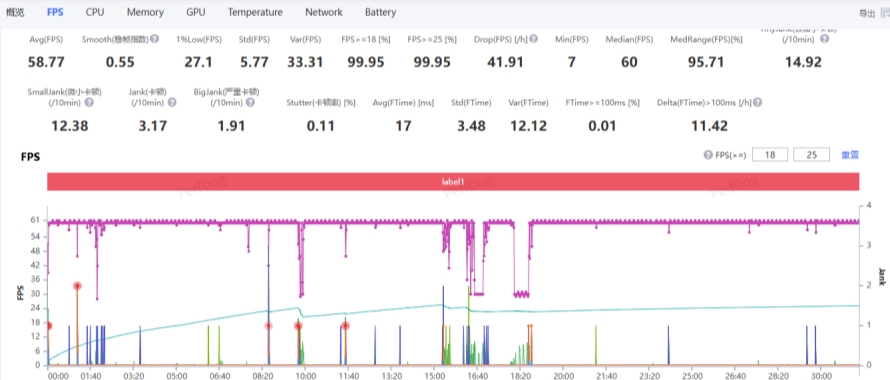Viewport: 890px width, 380px height.
Task: Switch to the GPU tab
Action: (196, 12)
